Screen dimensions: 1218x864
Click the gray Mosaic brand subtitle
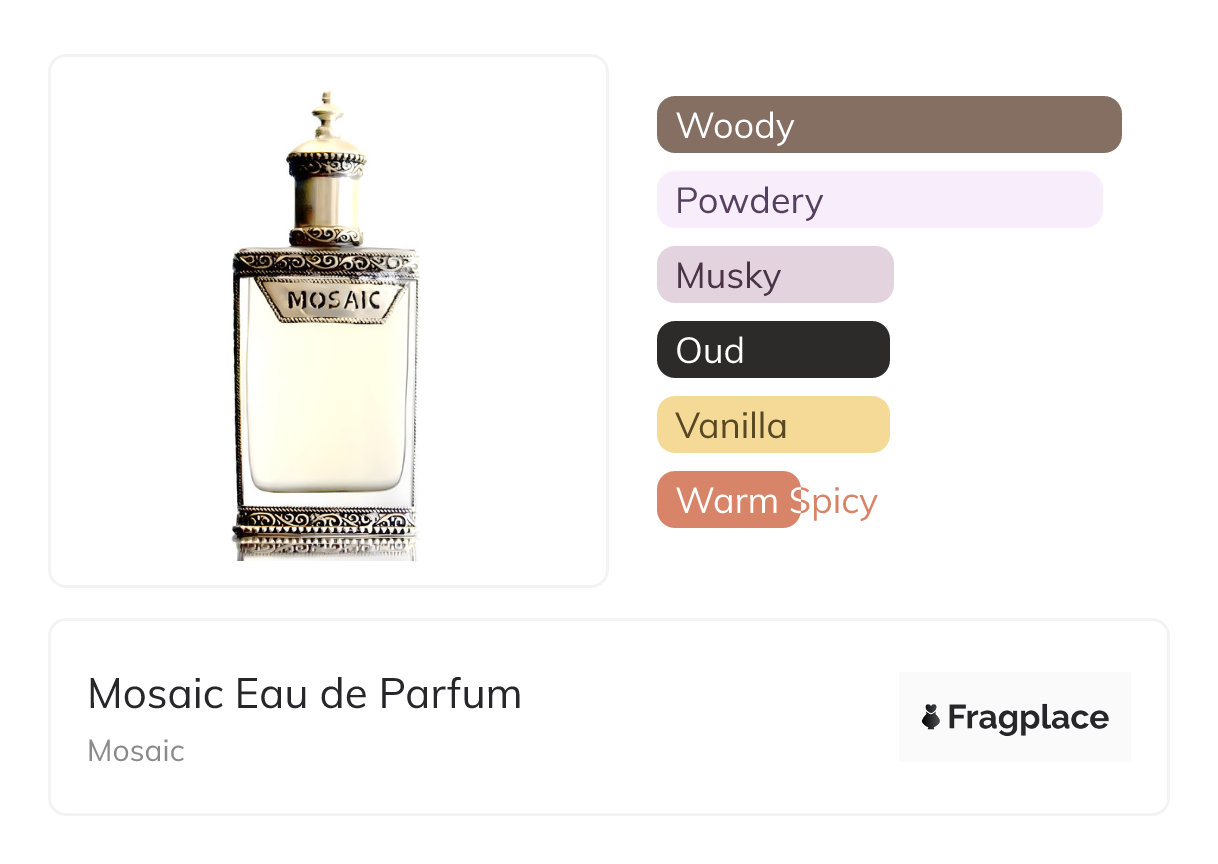[136, 751]
